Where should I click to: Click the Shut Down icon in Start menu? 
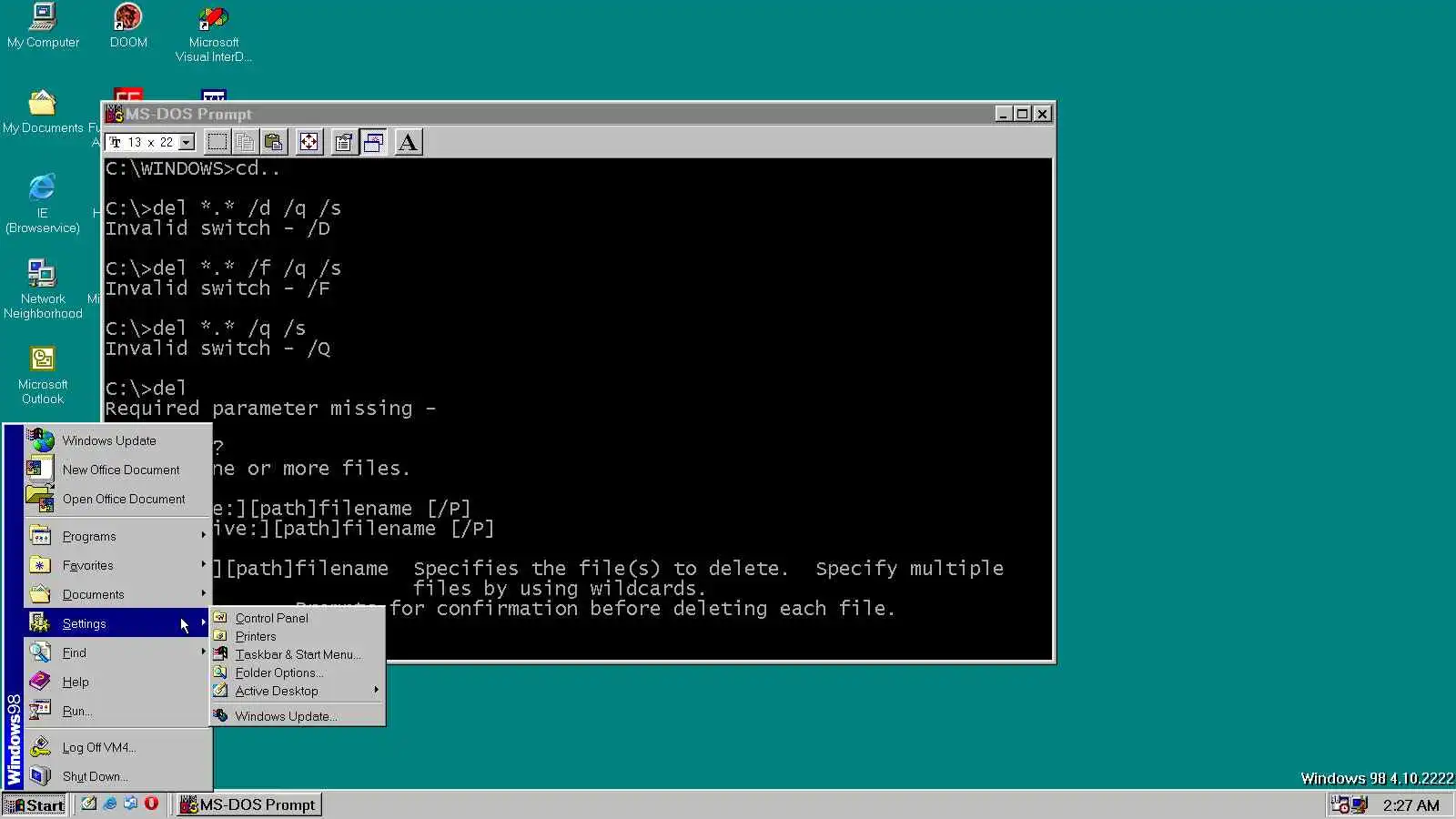40,776
